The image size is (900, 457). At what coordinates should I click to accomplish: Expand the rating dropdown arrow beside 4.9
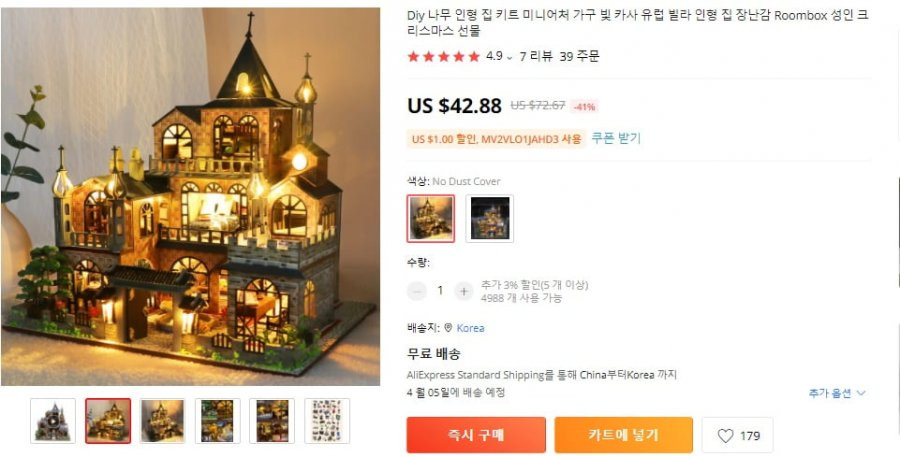click(x=510, y=57)
